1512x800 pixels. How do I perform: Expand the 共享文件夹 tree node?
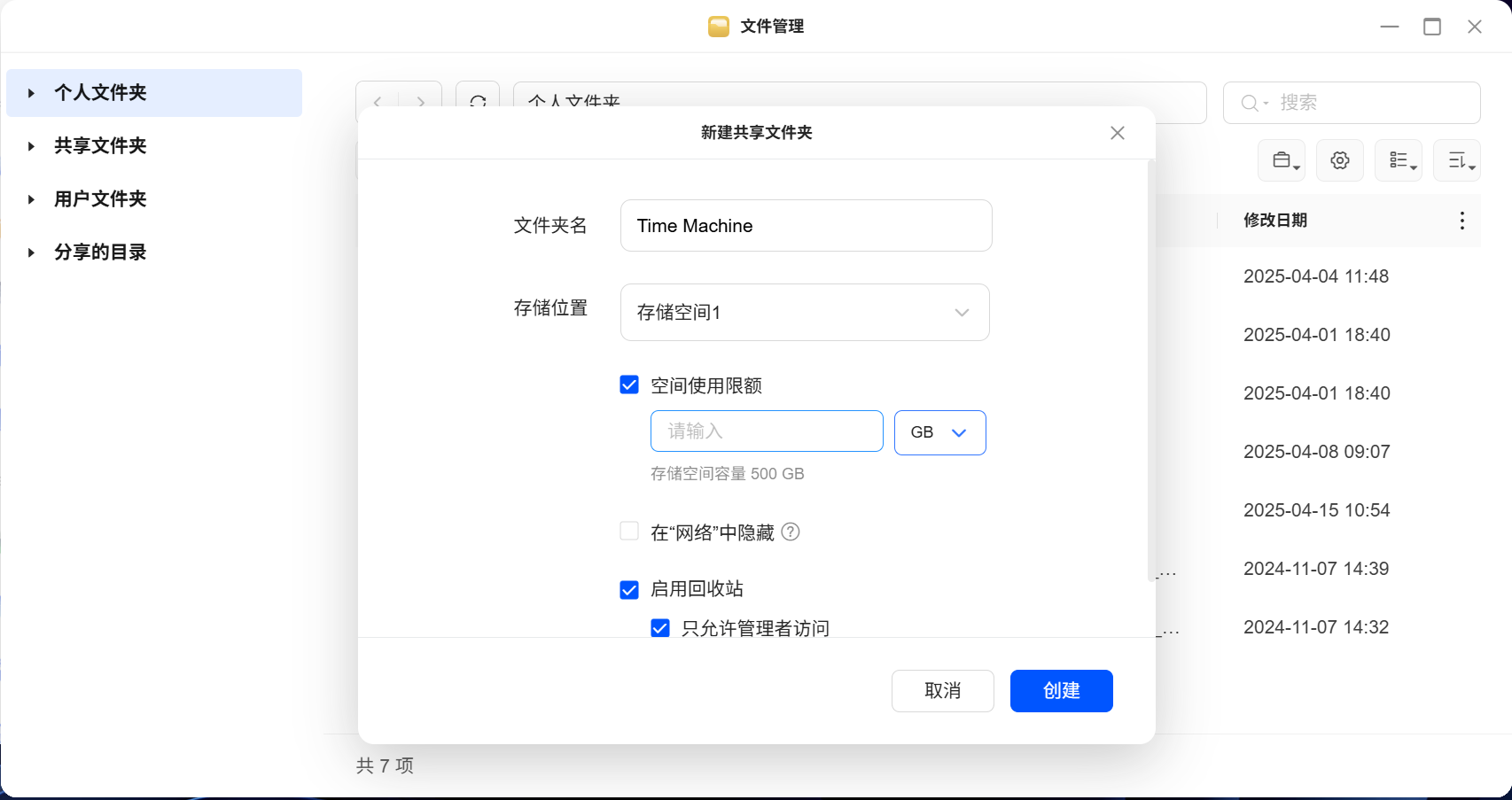[x=31, y=146]
